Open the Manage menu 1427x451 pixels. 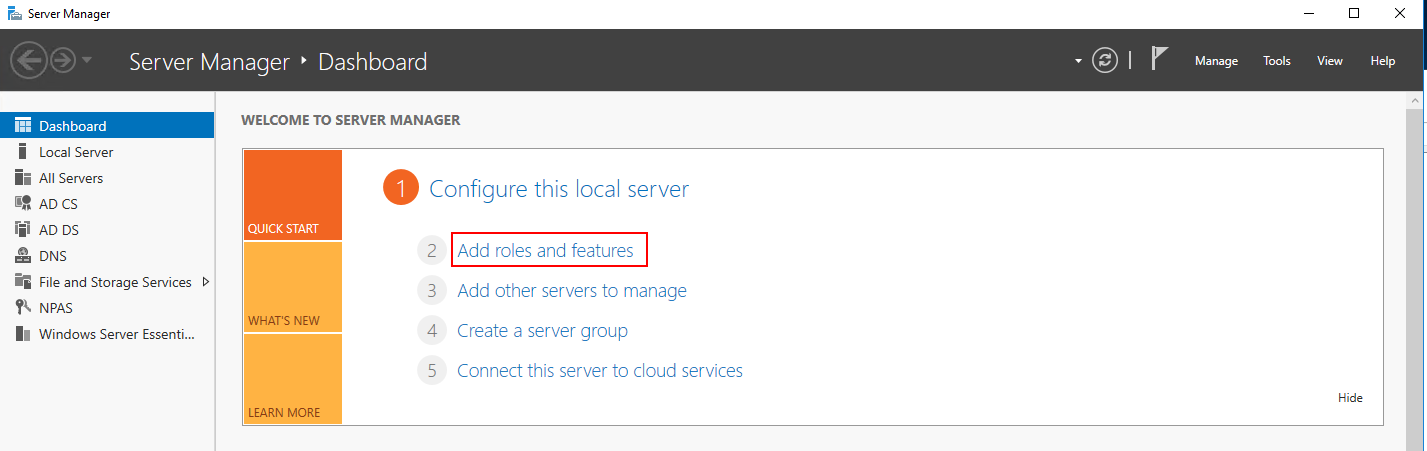click(1216, 61)
